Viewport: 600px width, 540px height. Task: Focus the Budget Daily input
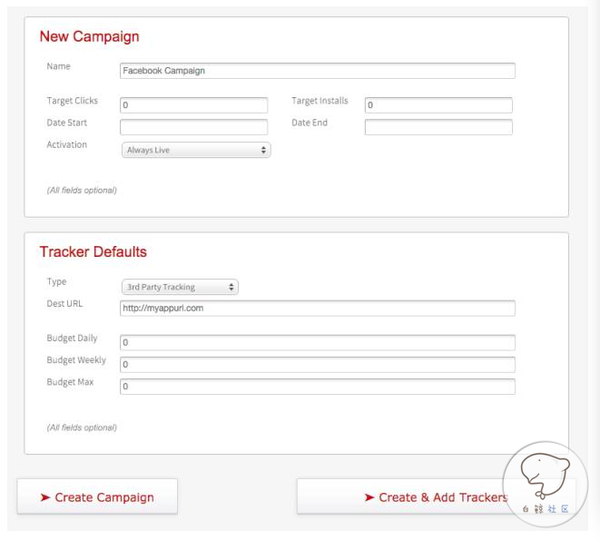(317, 342)
